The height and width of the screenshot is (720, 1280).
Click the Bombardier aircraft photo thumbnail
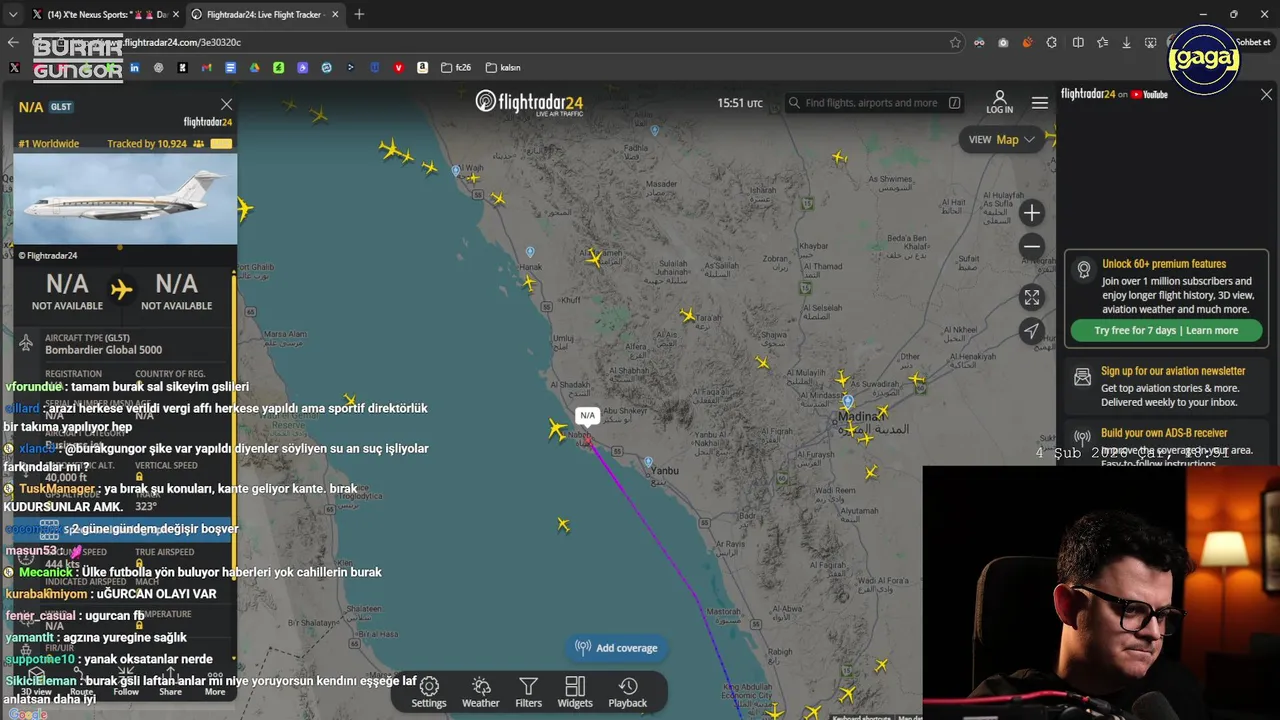(125, 199)
